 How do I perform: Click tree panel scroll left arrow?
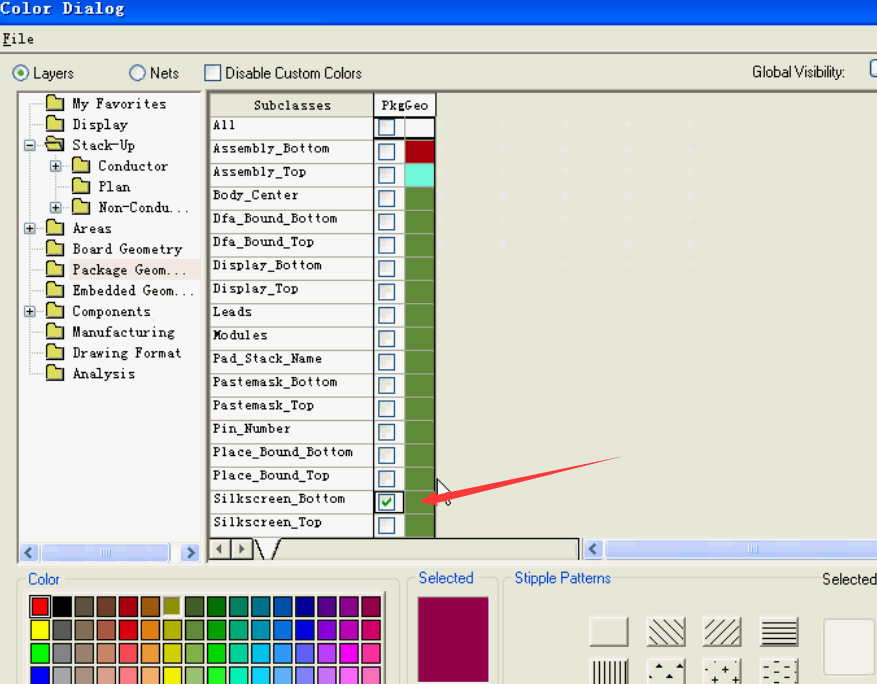tap(29, 553)
